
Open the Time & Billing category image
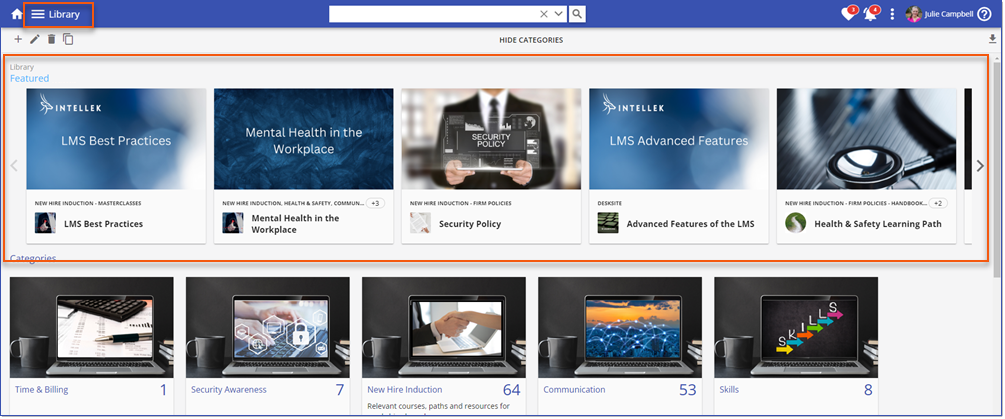(92, 327)
